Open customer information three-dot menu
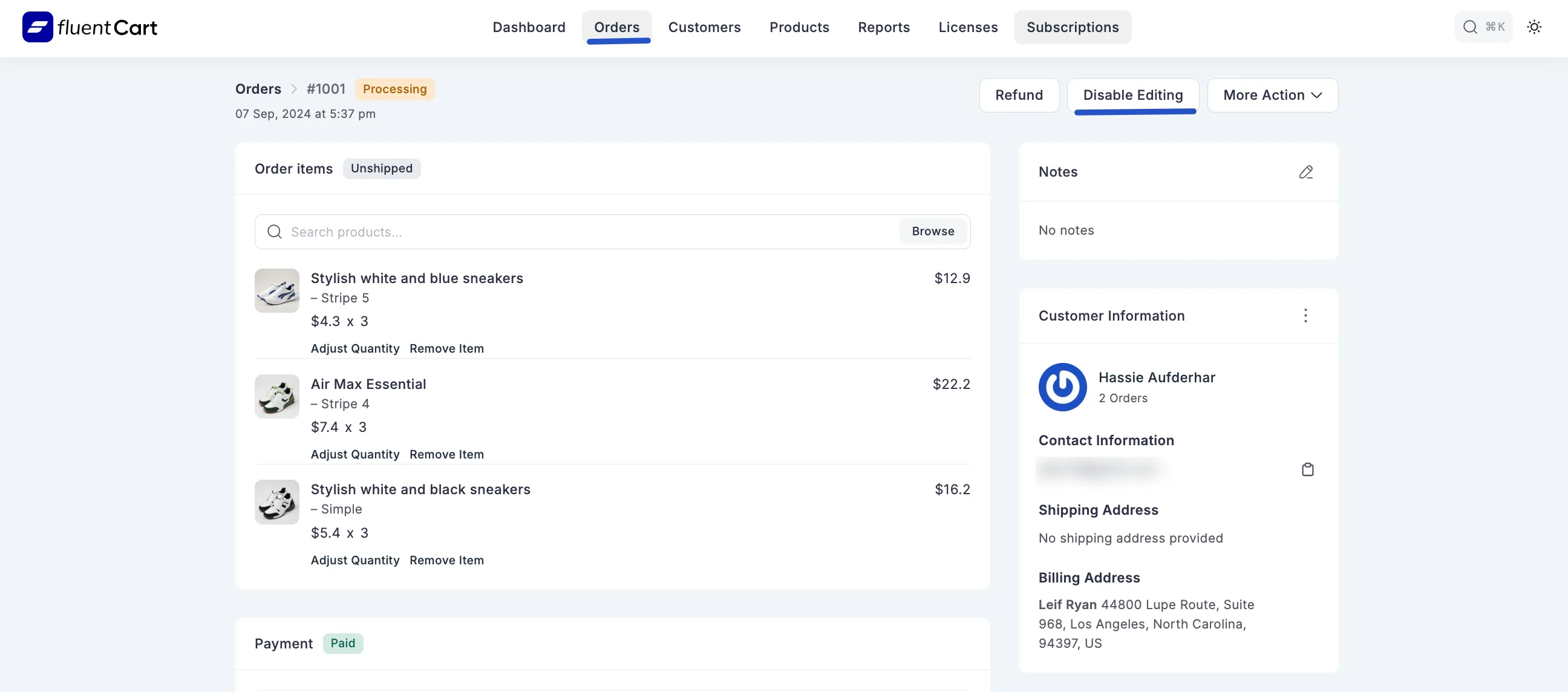Screen dimensions: 1568x692 (1305, 316)
